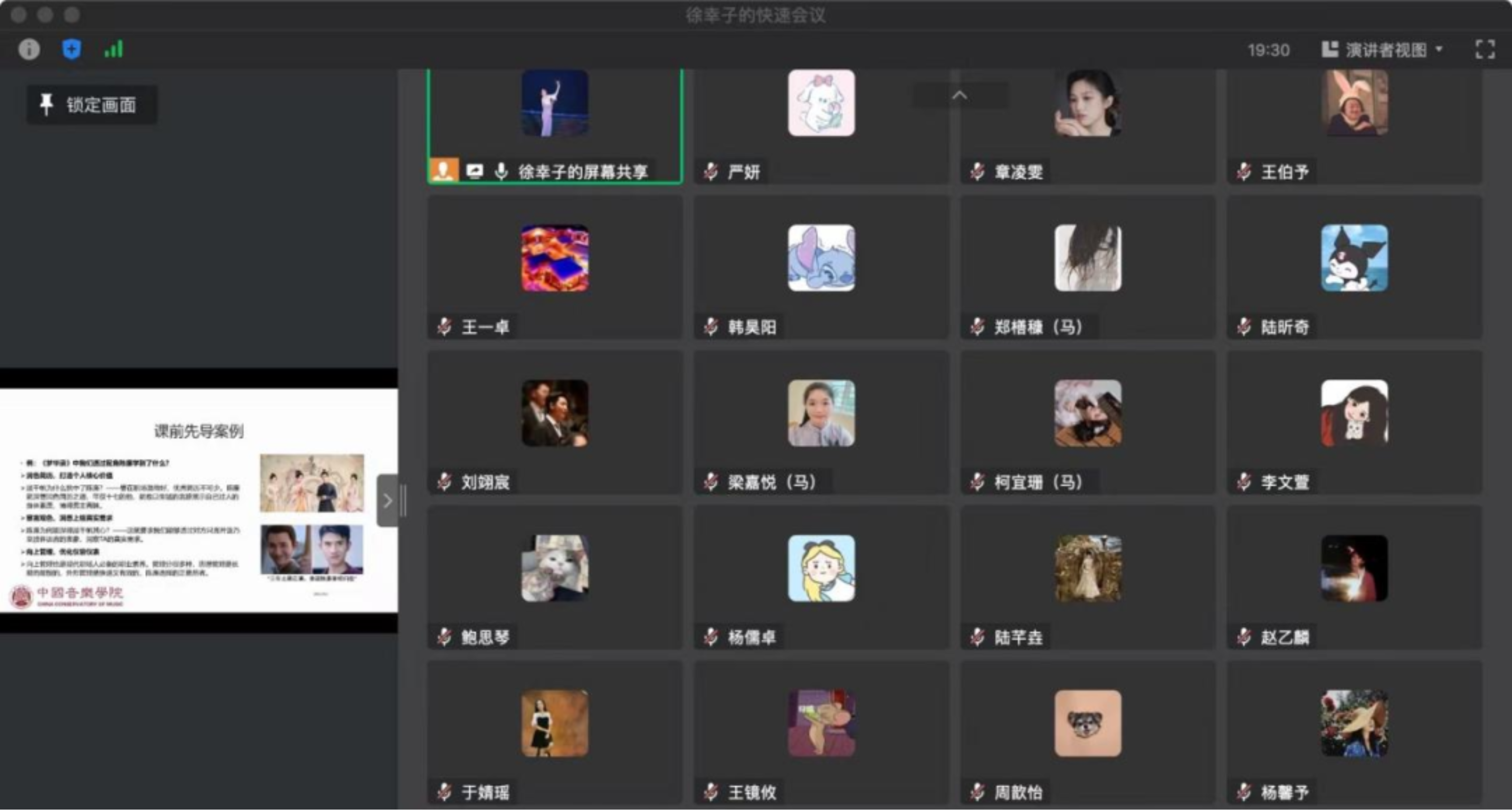The height and width of the screenshot is (810, 1512).
Task: Click the name label 郑楷穗（马）
Action: point(1038,327)
